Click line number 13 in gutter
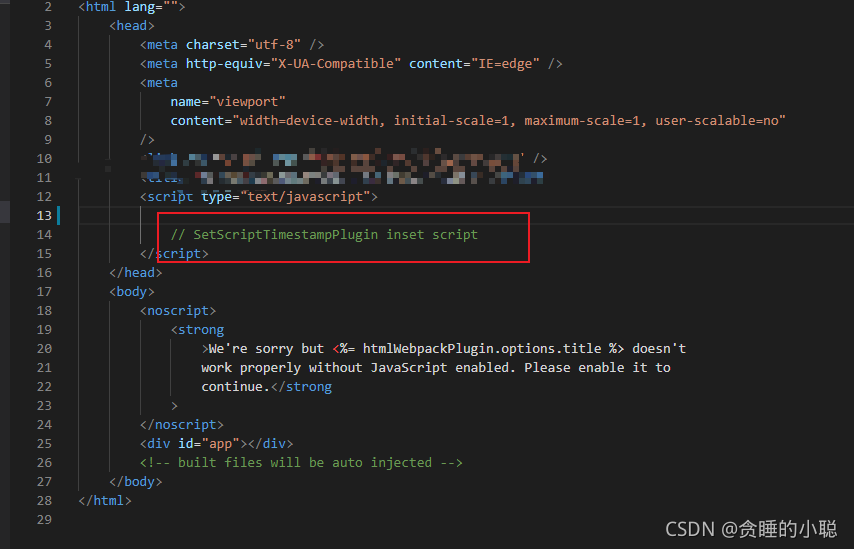This screenshot has height=549, width=854. (x=44, y=216)
